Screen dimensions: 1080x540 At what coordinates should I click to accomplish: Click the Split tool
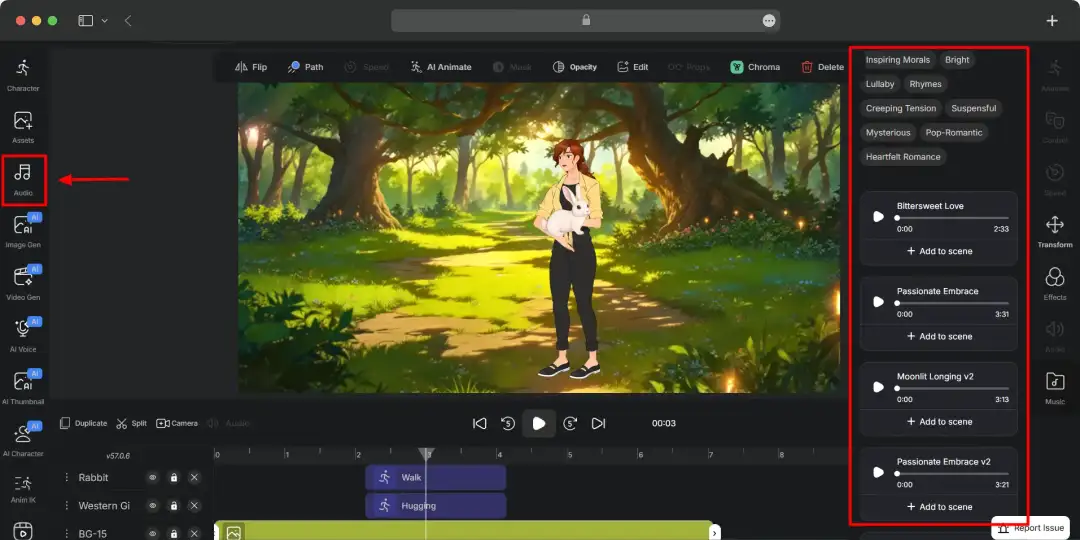pos(132,423)
